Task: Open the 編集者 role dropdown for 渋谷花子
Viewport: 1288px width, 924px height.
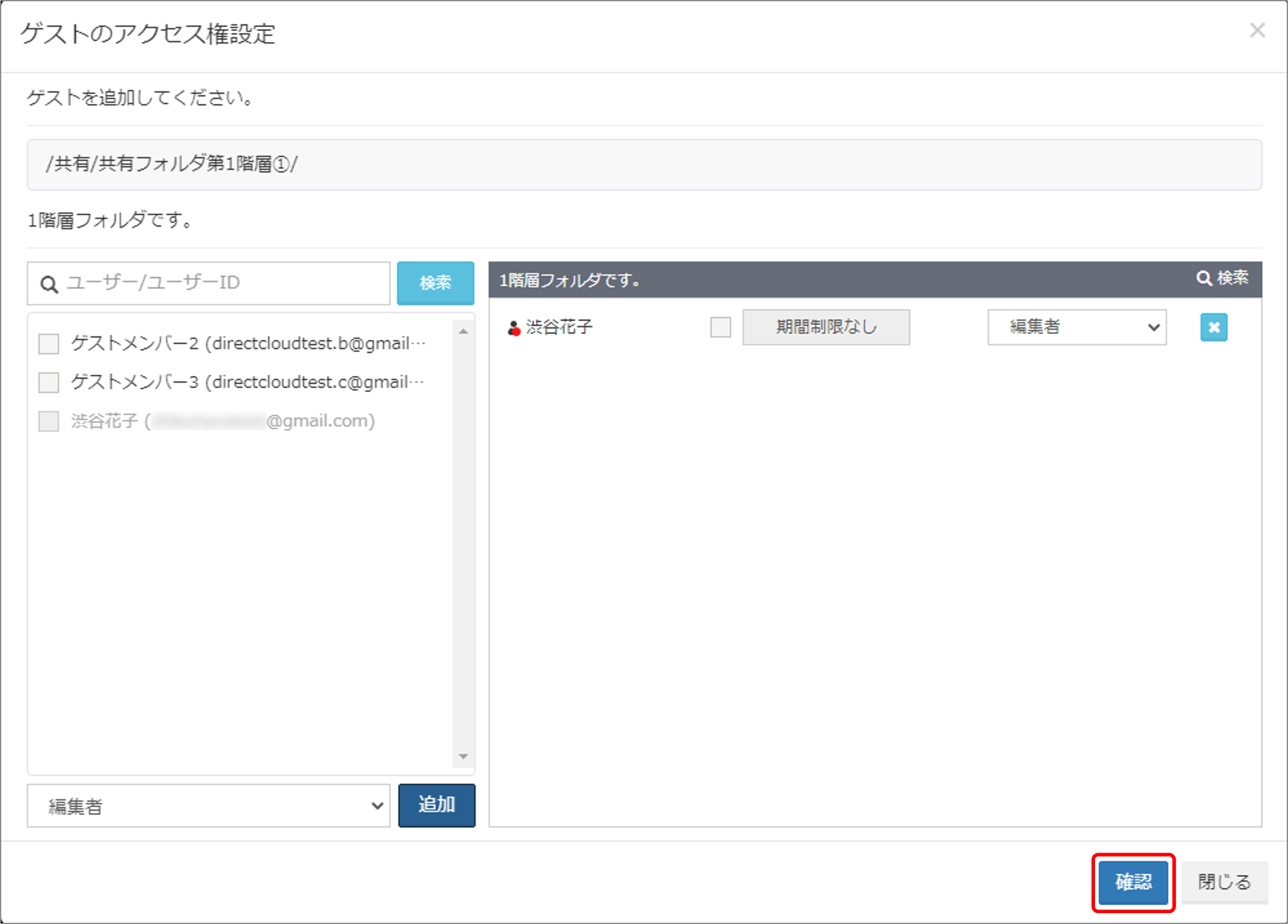Action: (x=1076, y=327)
